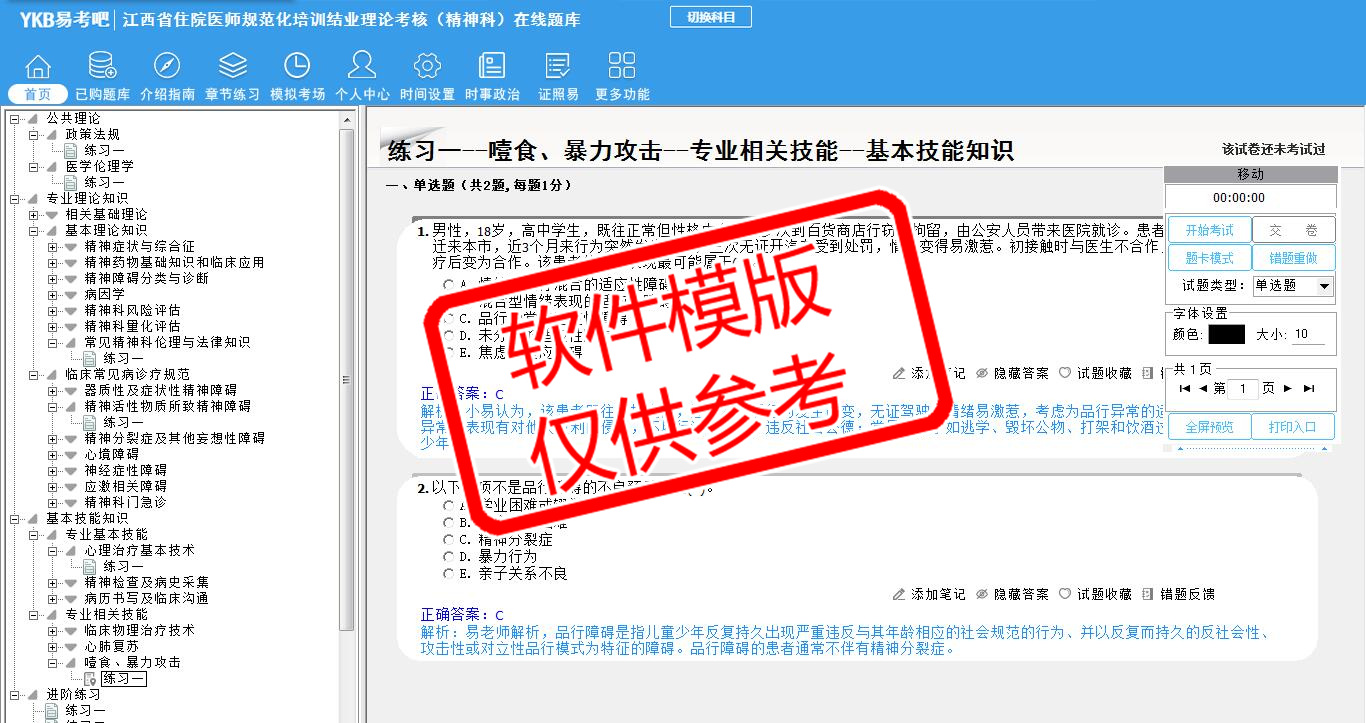Click the 开始考试 button

coord(1209,230)
